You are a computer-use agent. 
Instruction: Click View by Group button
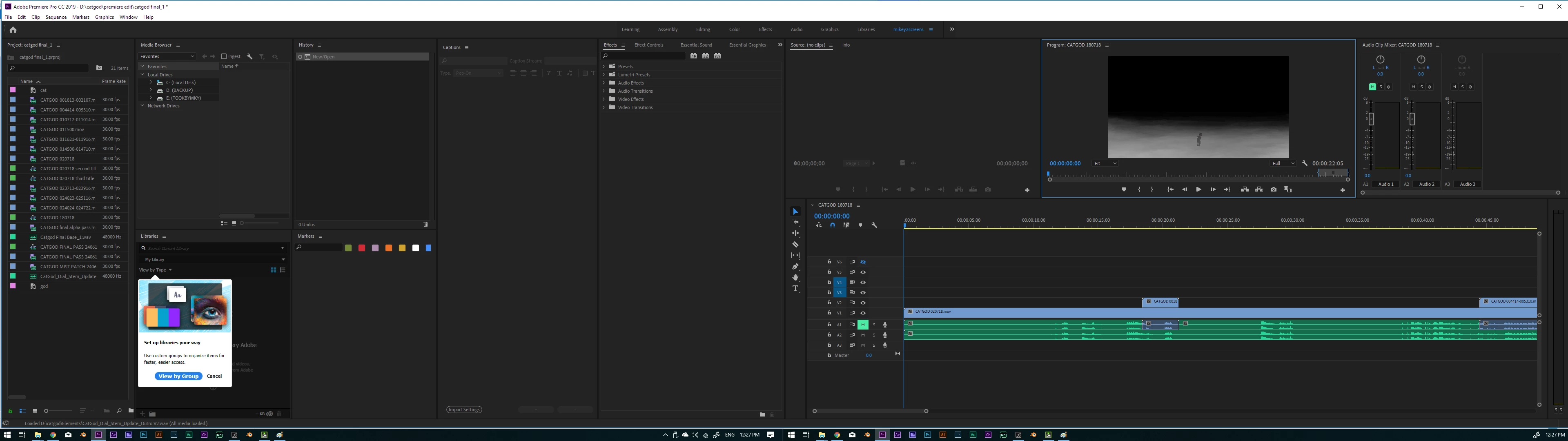click(178, 376)
